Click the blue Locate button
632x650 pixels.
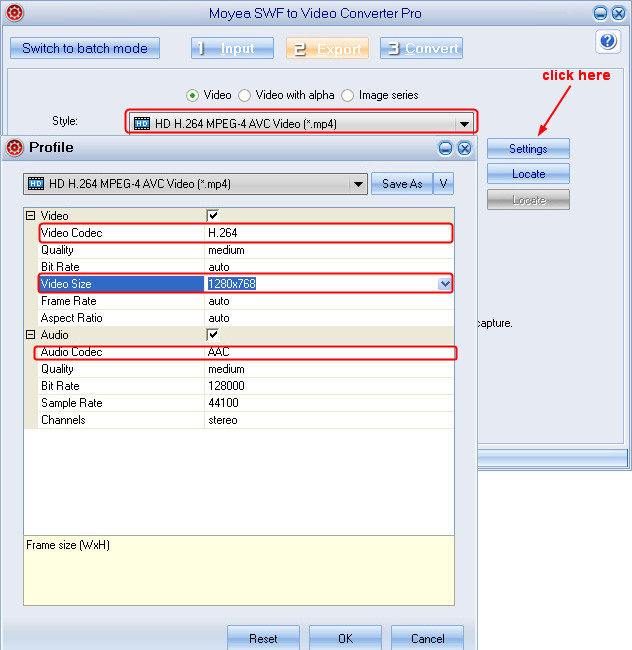click(528, 174)
